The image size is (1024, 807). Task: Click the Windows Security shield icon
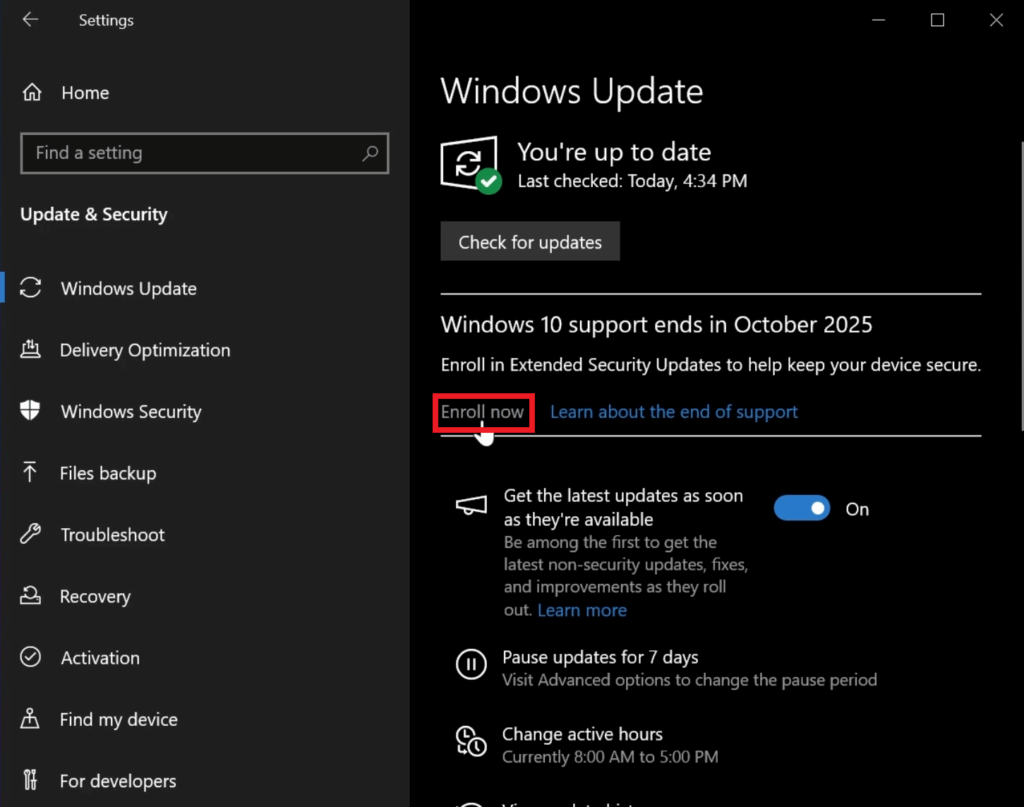(31, 412)
